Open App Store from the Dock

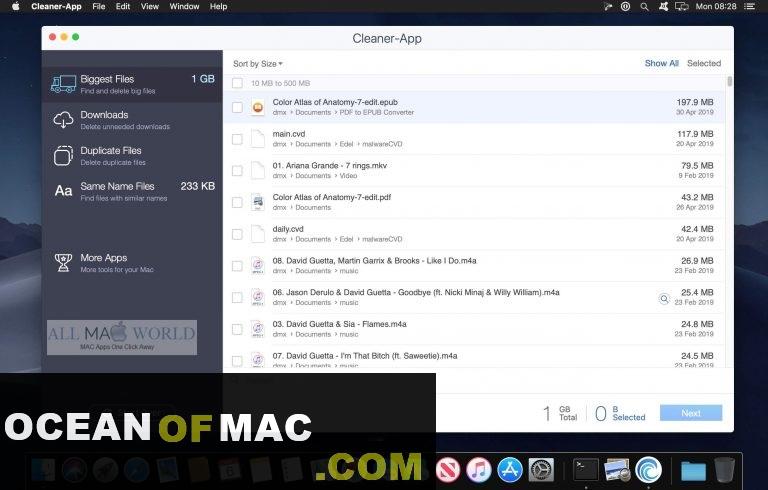[x=510, y=469]
